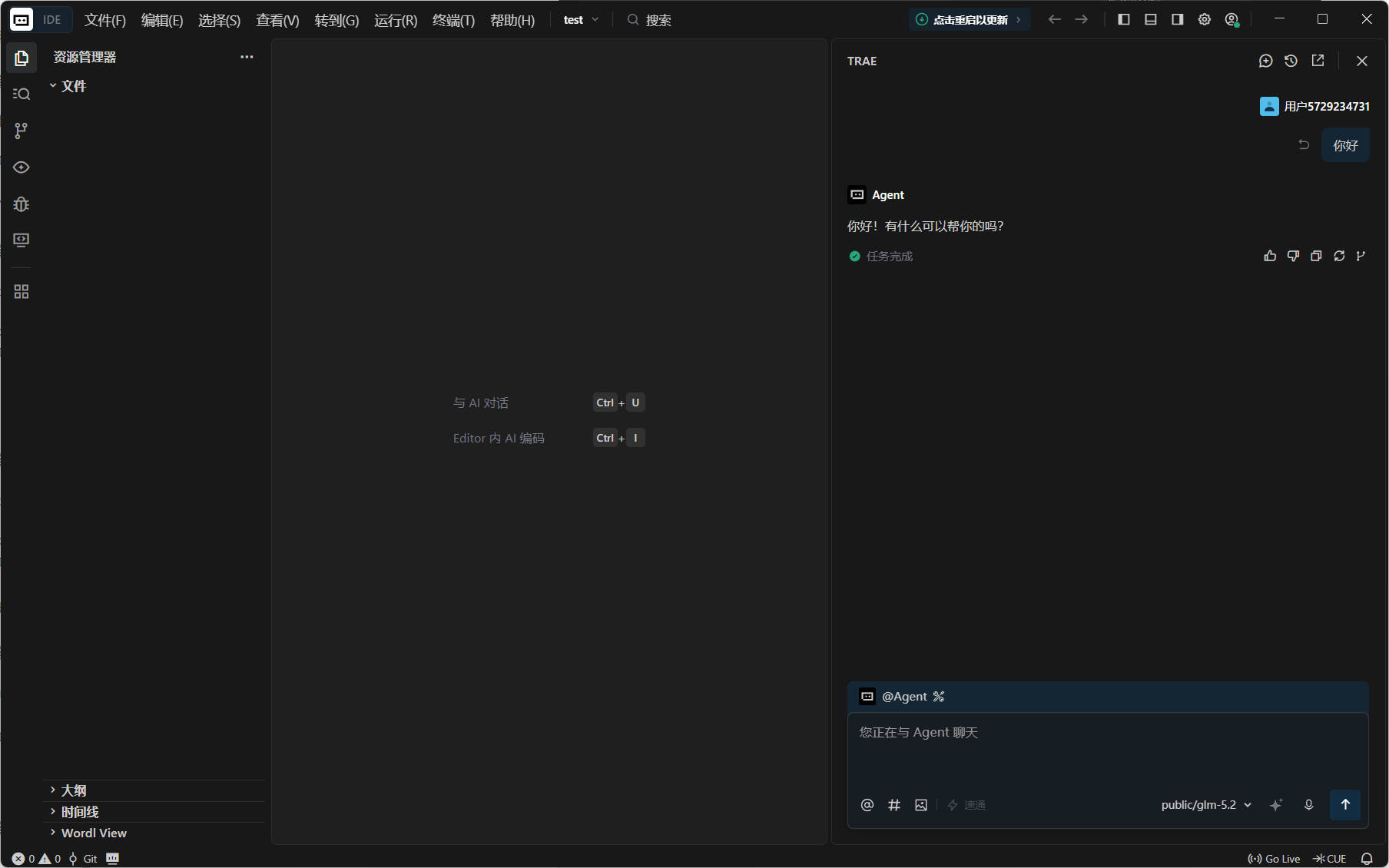Click the sparkle prompt-enhance icon
The image size is (1389, 868).
coord(1276,805)
